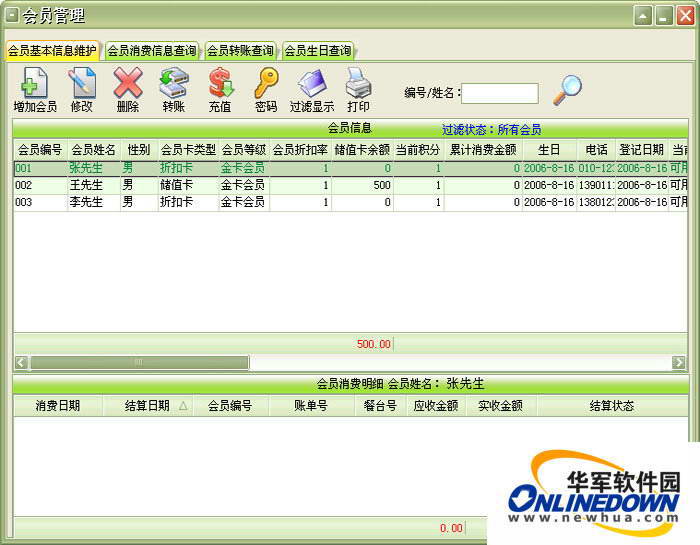
Task: Click the scroll left arrow
Action: tap(21, 362)
